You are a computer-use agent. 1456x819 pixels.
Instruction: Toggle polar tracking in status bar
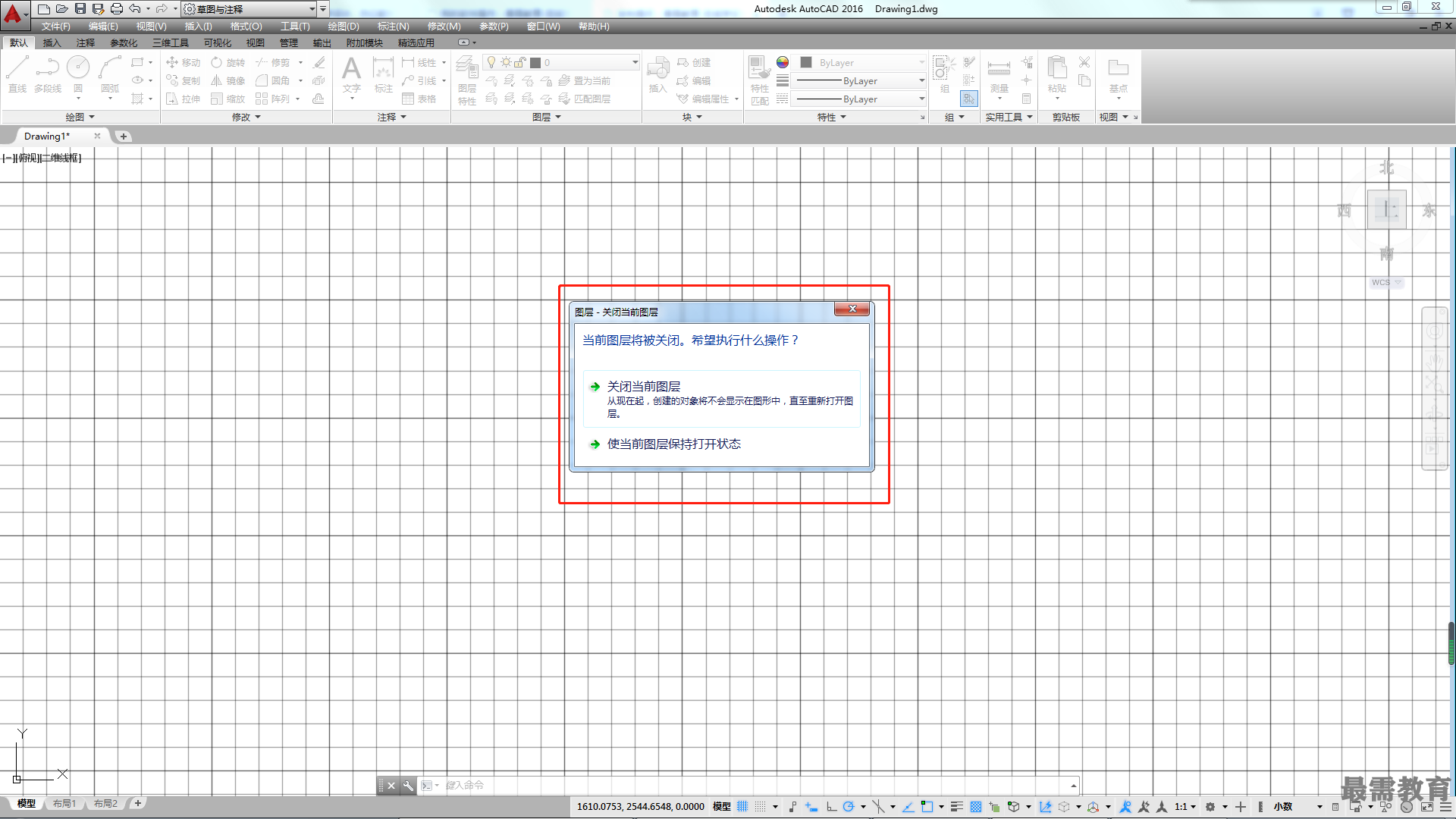(x=849, y=806)
